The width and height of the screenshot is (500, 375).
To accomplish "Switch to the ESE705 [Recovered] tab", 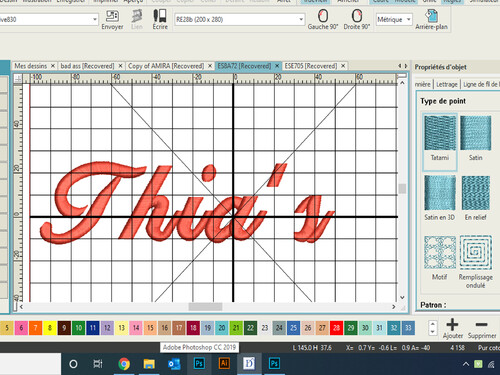I will (311, 66).
